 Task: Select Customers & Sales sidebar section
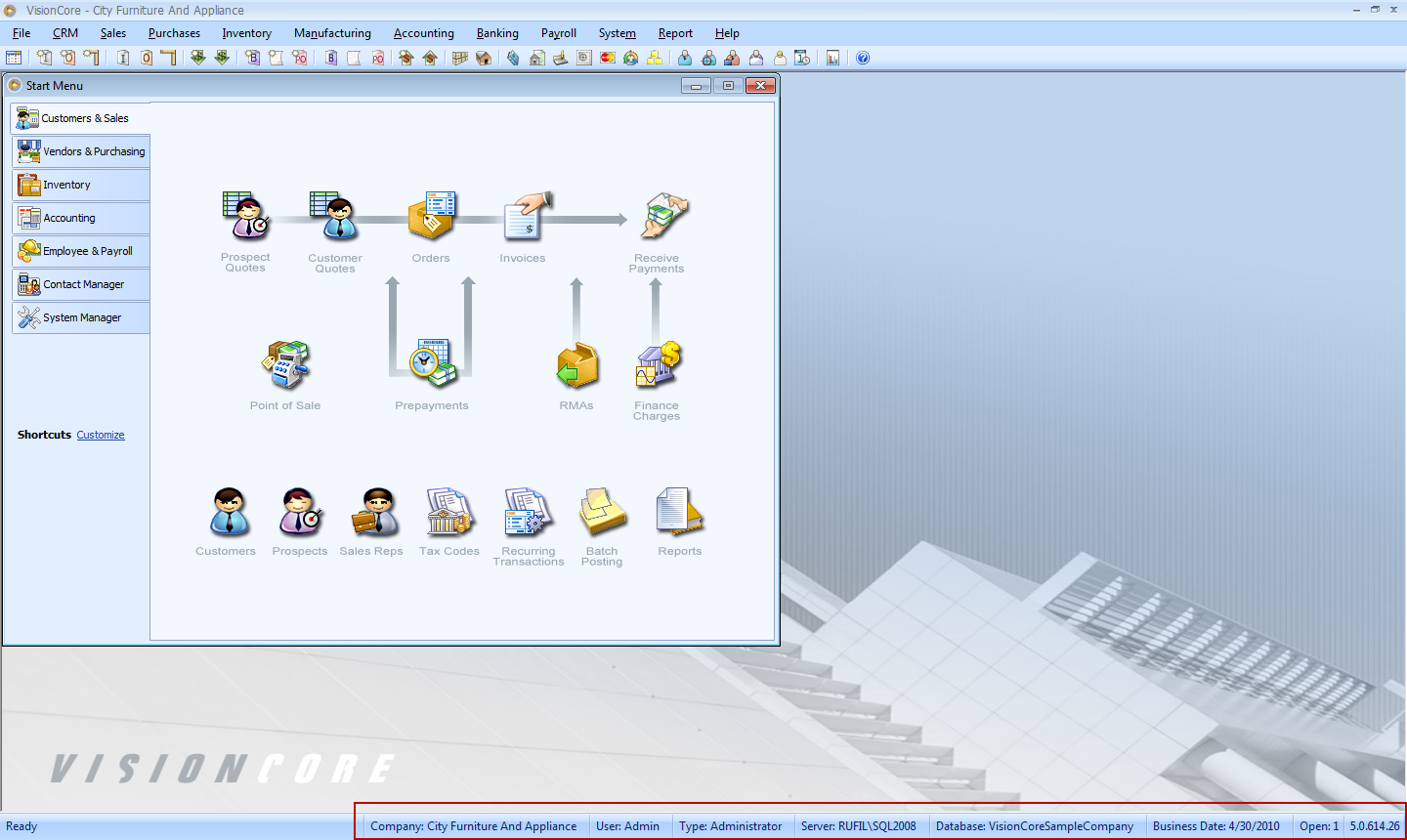coord(81,118)
